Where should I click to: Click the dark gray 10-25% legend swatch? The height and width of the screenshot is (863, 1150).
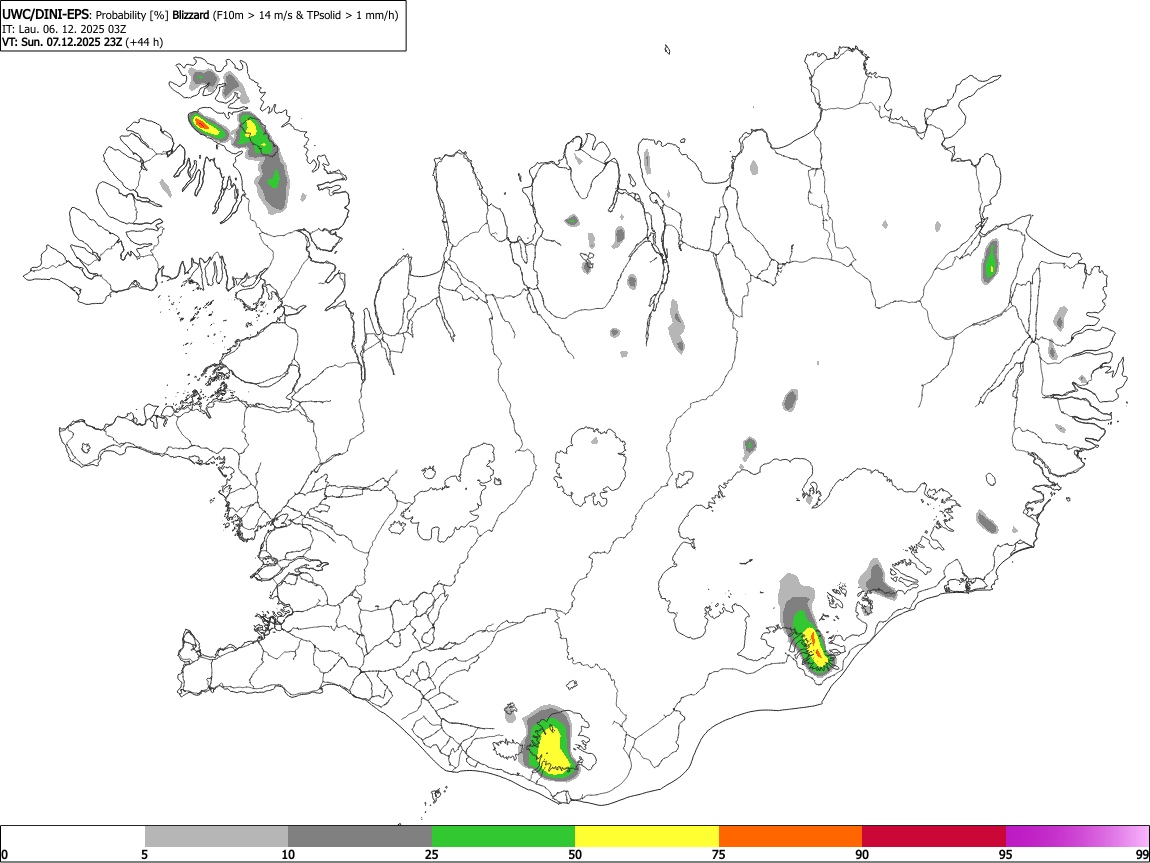click(360, 837)
